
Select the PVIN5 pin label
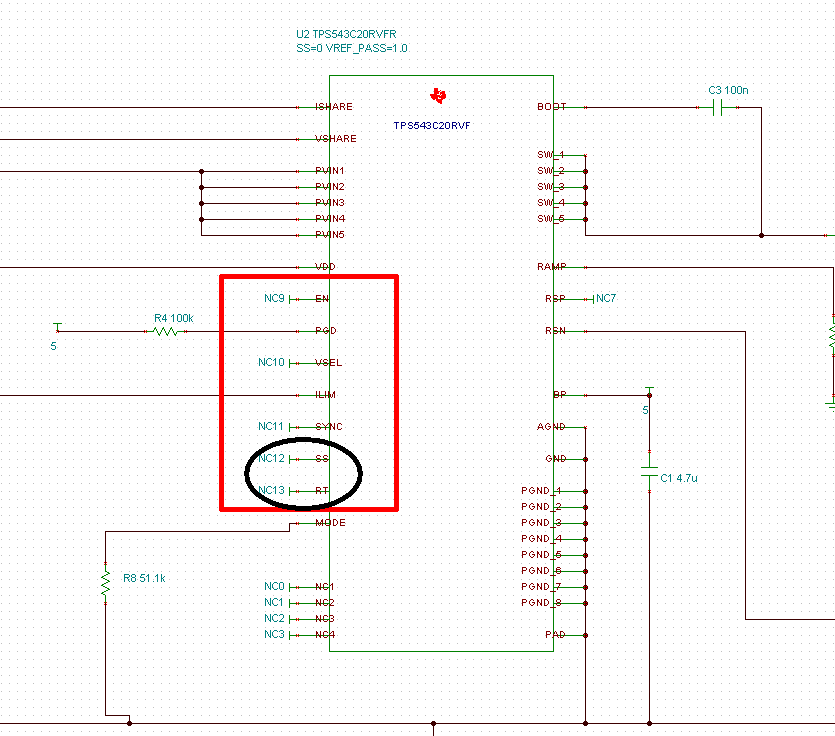(330, 234)
